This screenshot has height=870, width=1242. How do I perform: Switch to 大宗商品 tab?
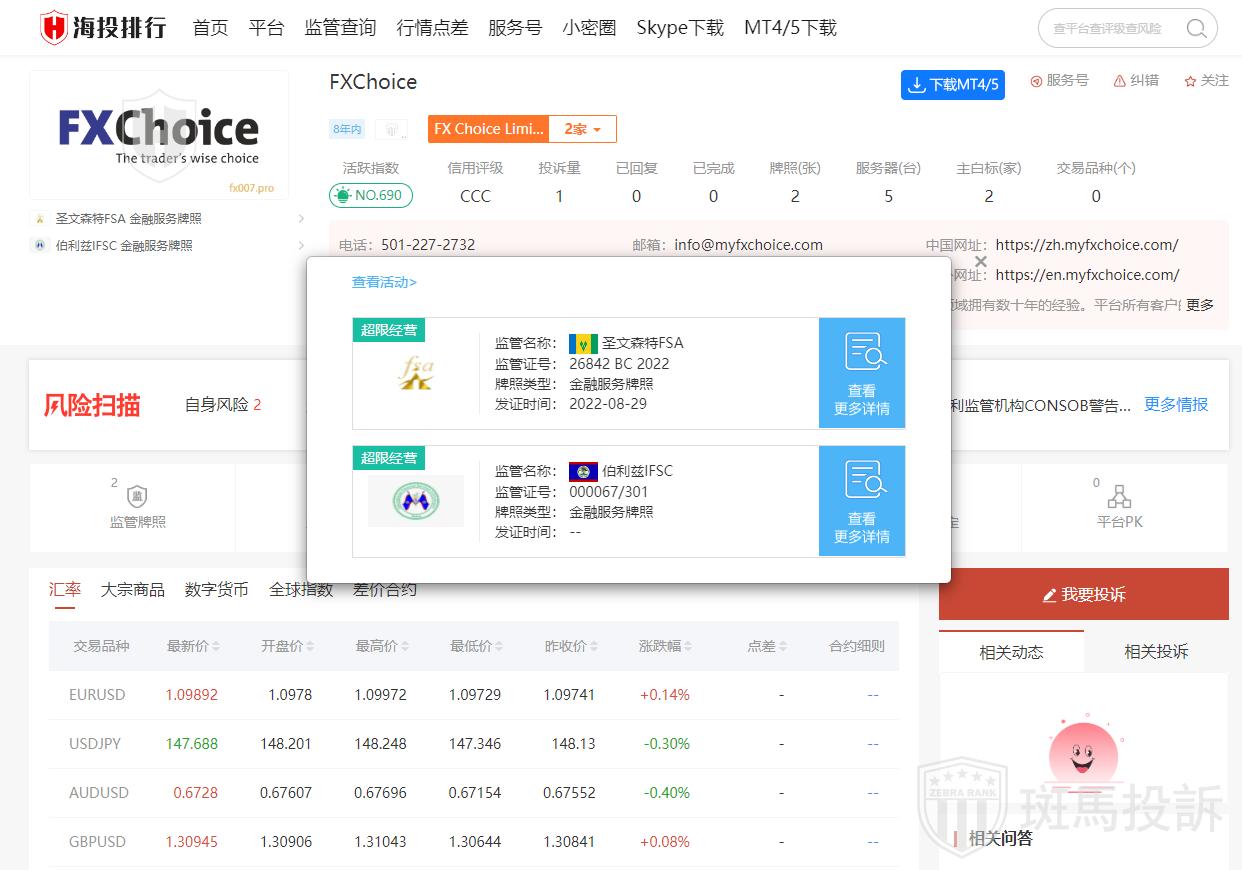pyautogui.click(x=132, y=590)
